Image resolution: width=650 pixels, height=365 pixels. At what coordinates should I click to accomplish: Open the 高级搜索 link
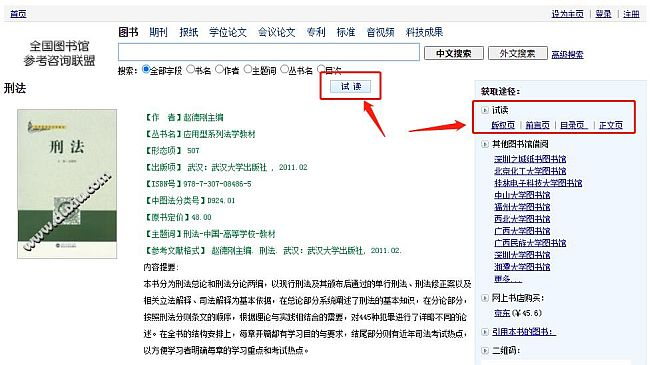click(568, 54)
